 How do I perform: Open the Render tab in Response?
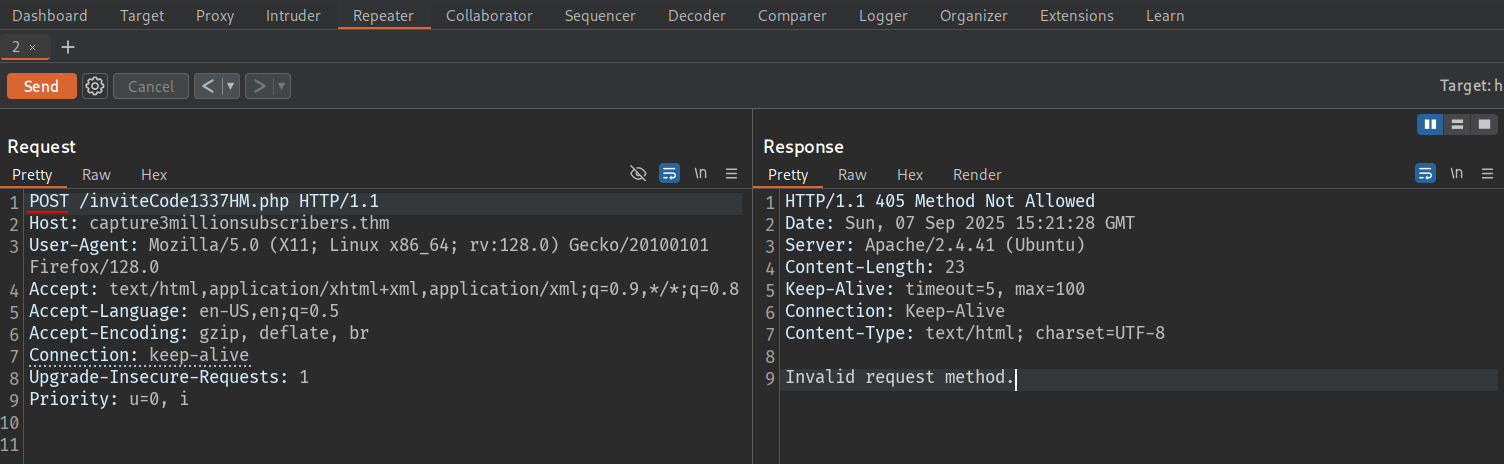tap(976, 175)
